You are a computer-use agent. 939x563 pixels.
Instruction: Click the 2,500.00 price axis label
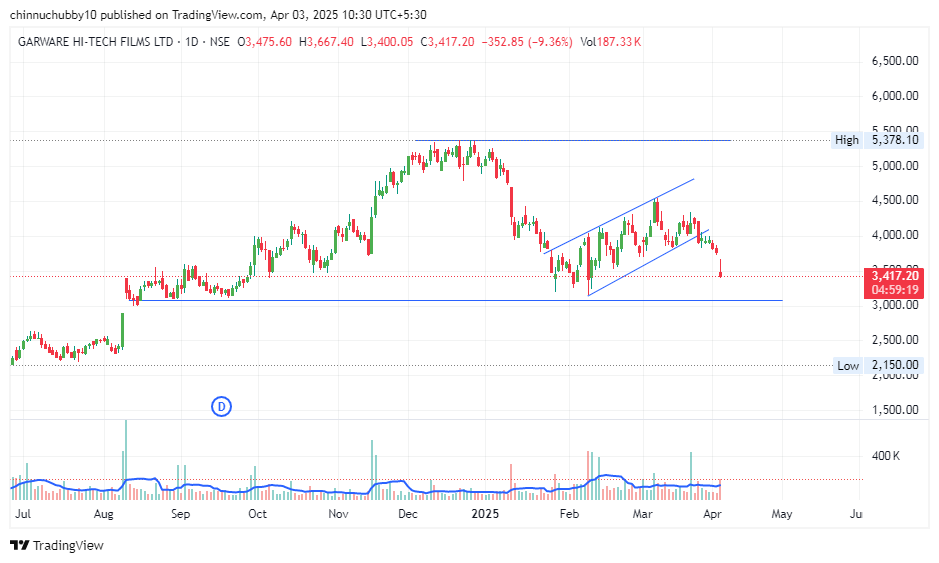[895, 340]
